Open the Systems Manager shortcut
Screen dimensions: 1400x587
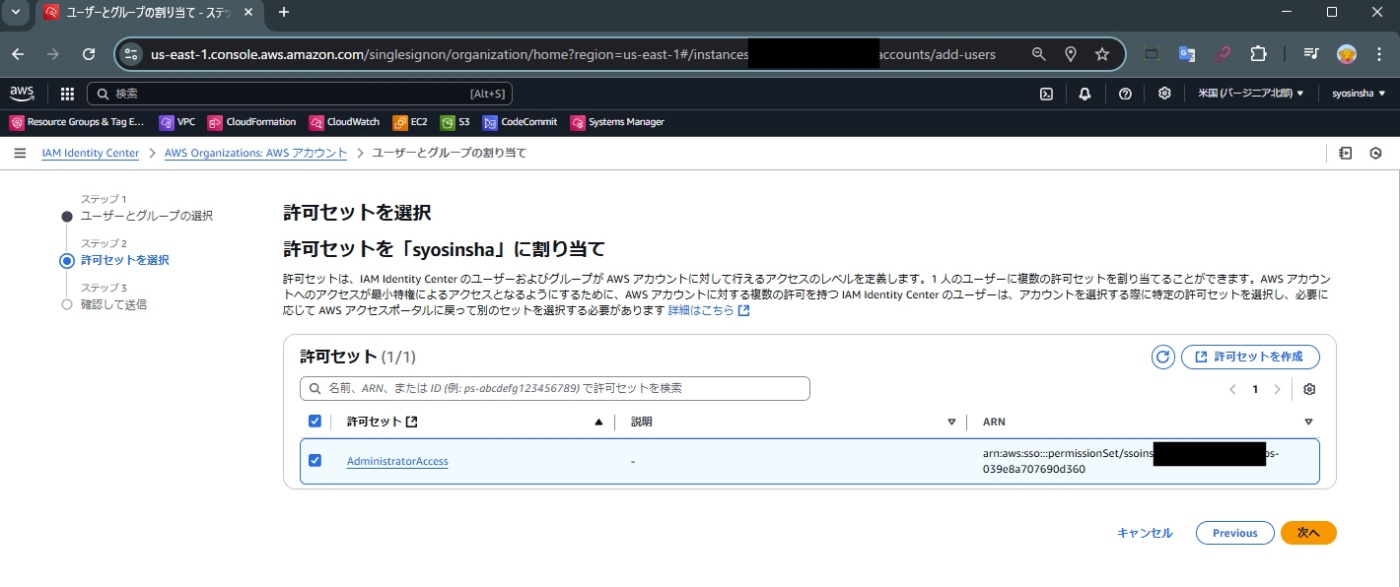click(617, 122)
